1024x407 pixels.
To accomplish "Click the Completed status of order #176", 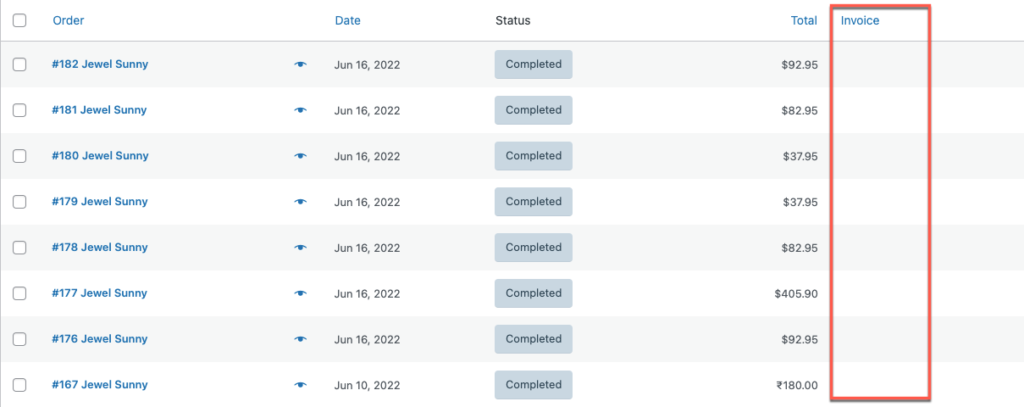I will [x=533, y=339].
